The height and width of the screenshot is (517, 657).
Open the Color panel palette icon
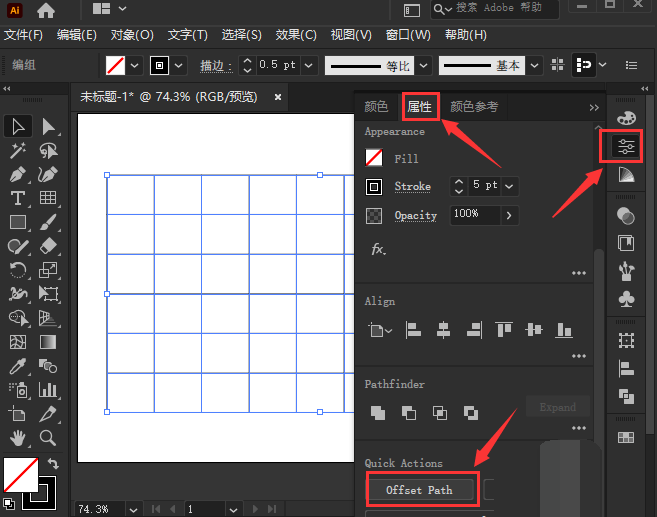(x=626, y=118)
